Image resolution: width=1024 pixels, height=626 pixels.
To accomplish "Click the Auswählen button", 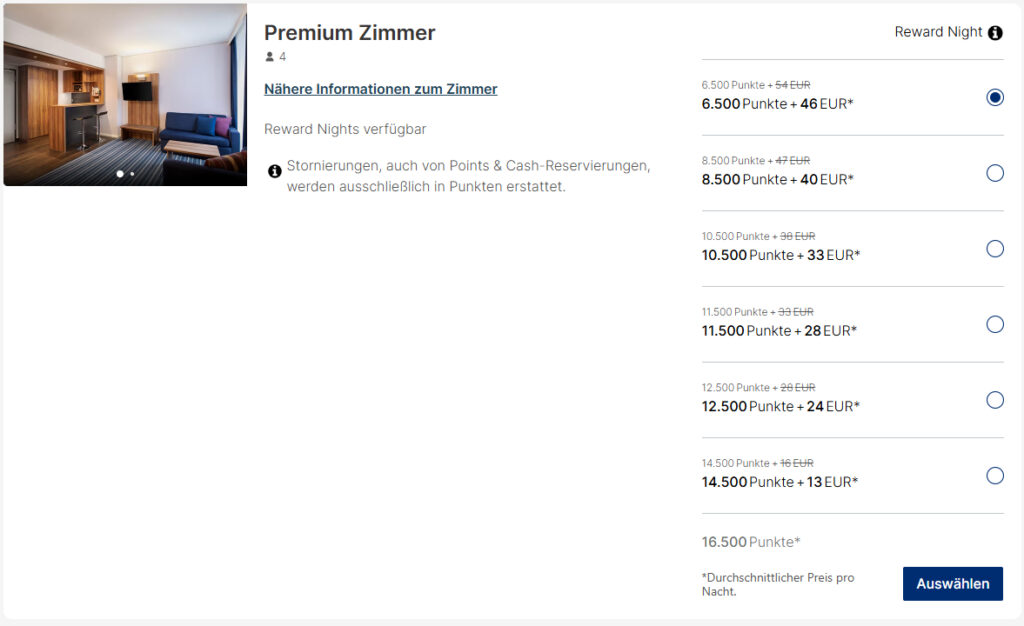I will coord(953,584).
